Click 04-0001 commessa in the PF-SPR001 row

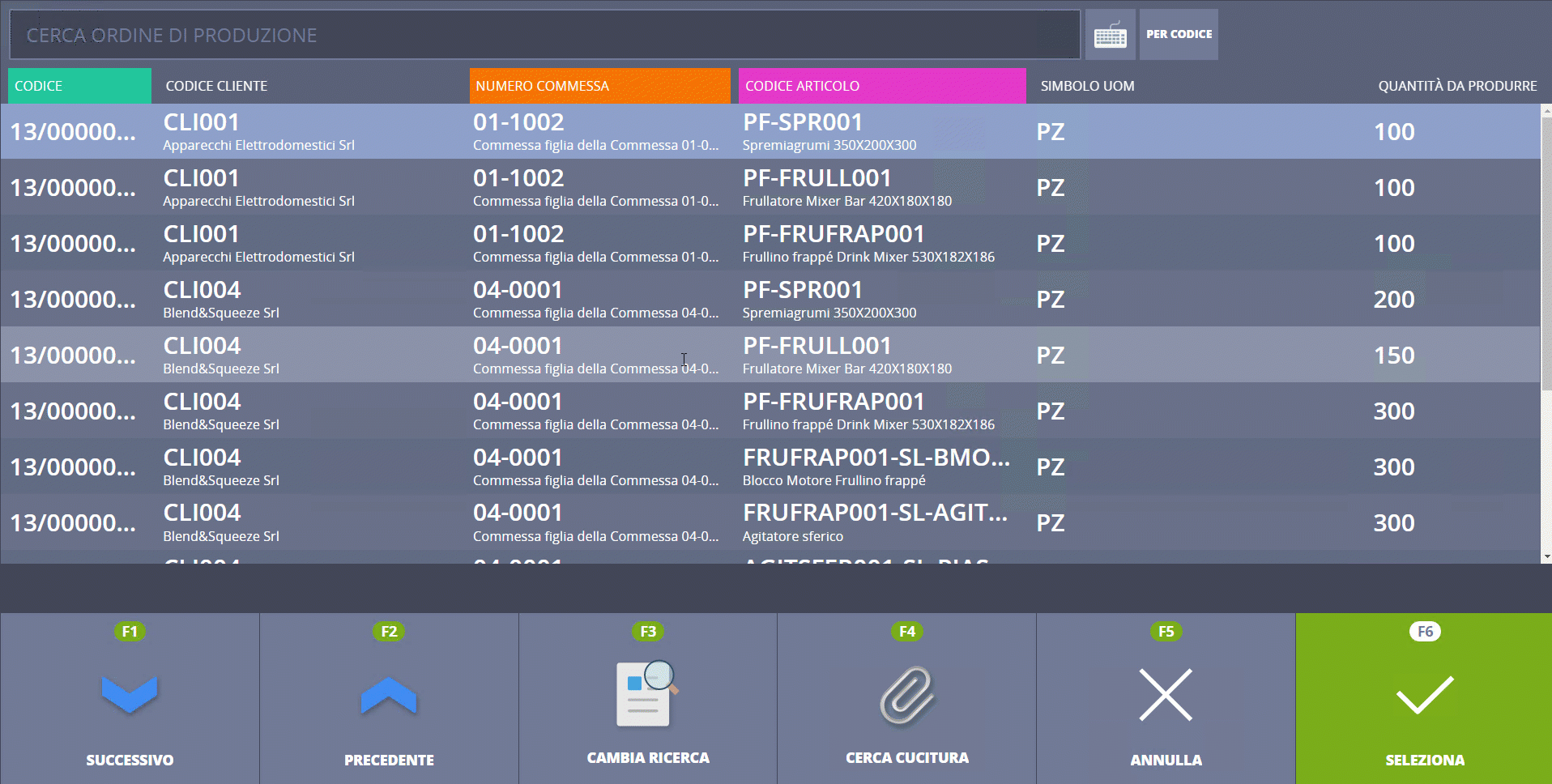pyautogui.click(x=518, y=290)
